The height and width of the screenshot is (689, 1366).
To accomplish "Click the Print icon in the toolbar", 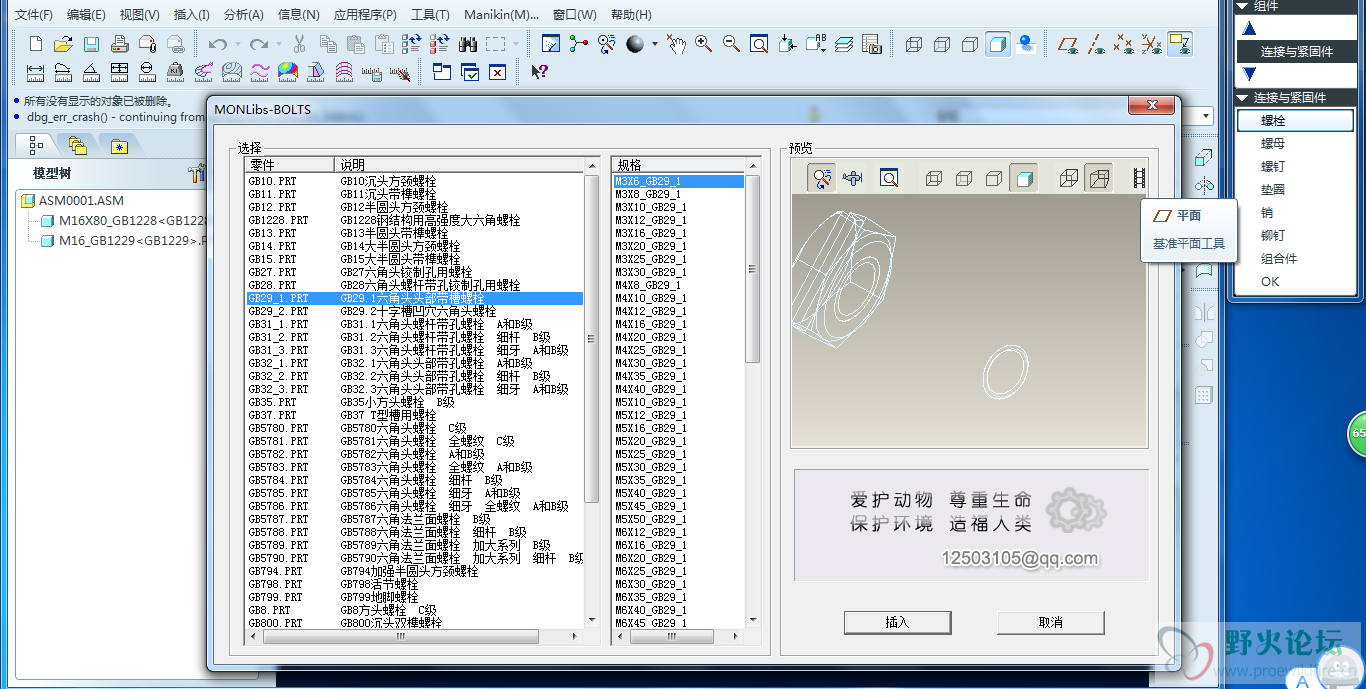I will click(x=119, y=44).
